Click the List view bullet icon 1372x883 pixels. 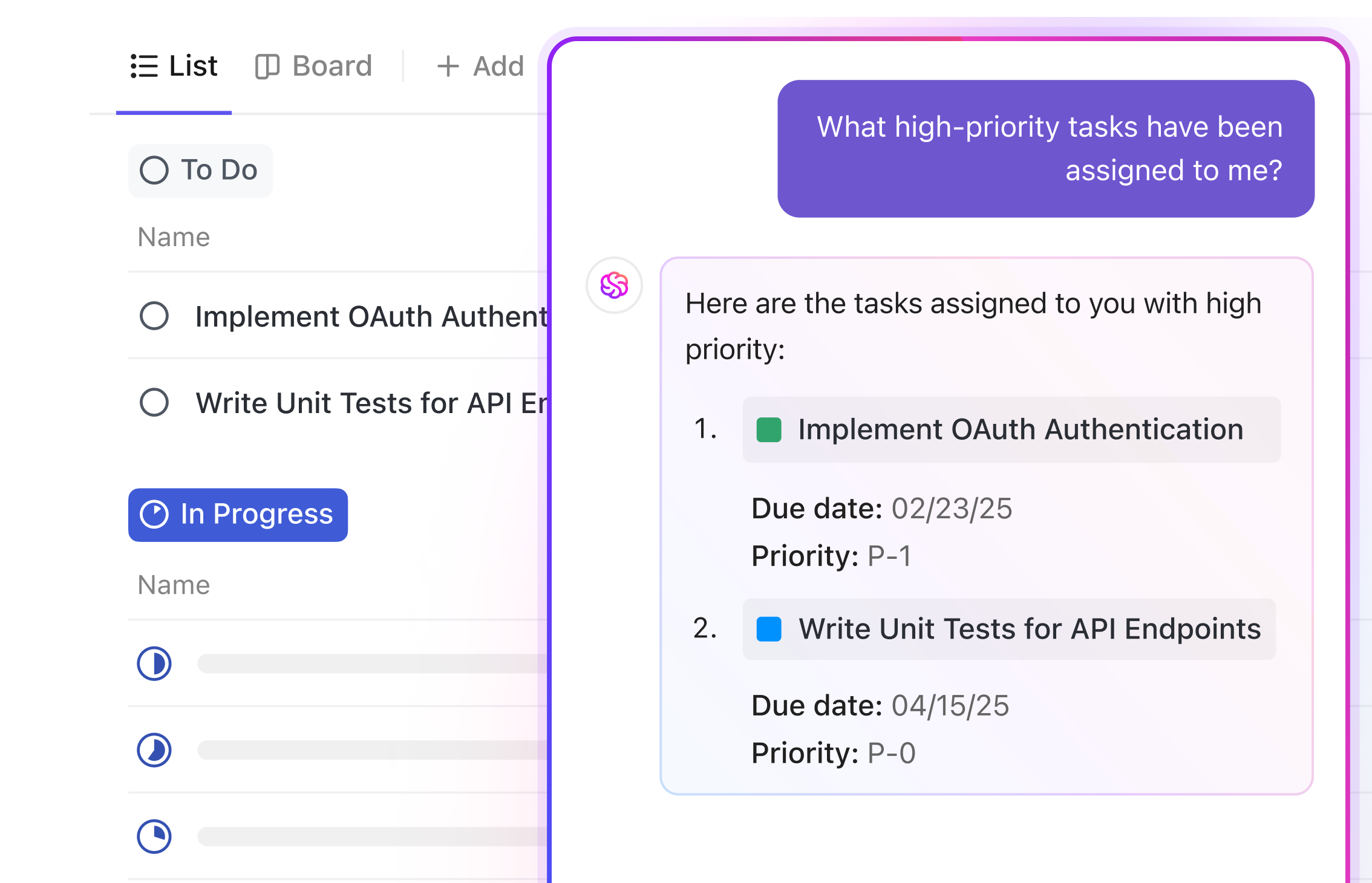coord(144,66)
